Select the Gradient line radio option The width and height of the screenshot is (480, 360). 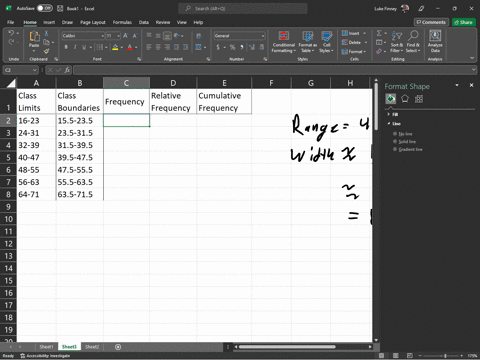click(x=395, y=149)
